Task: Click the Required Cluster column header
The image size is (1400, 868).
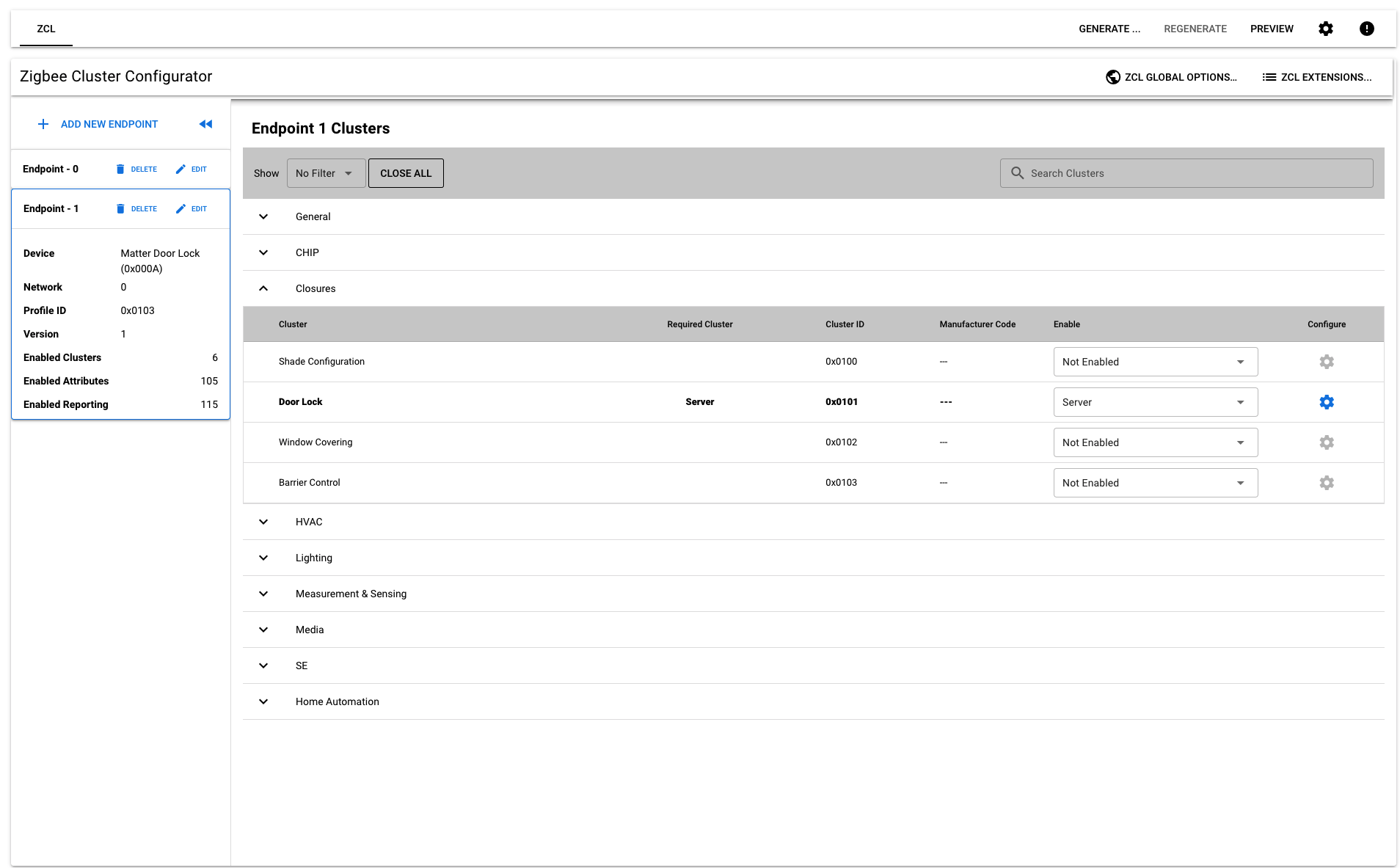Action: click(x=699, y=324)
